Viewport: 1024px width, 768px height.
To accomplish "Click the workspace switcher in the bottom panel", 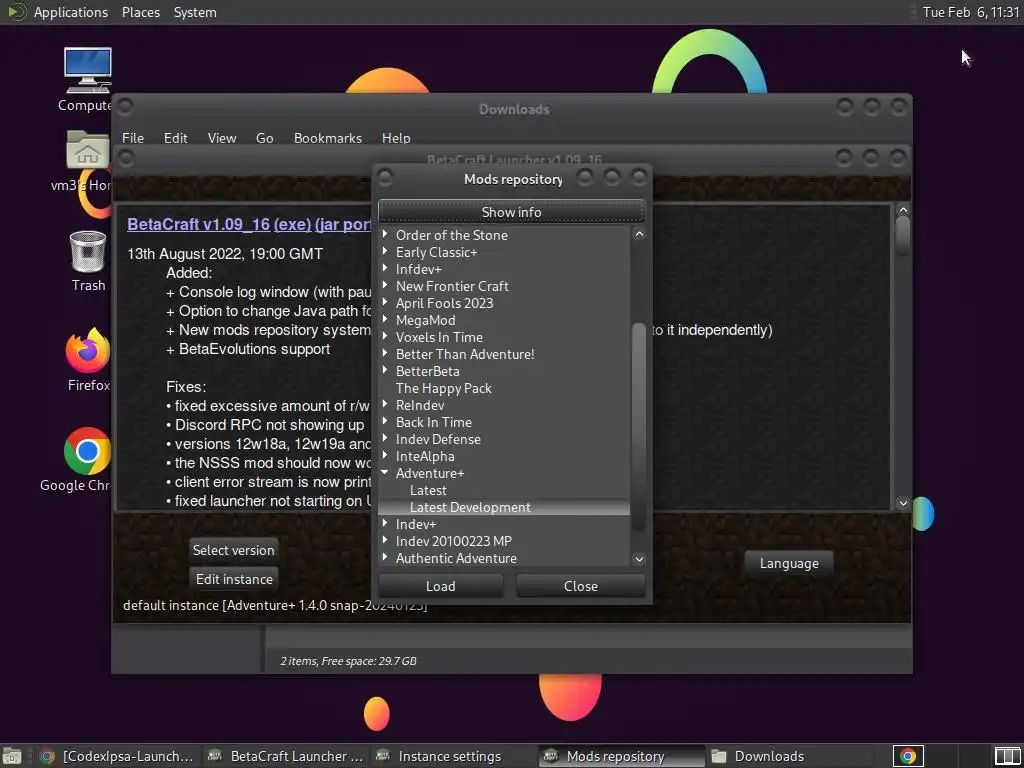I will (1007, 756).
